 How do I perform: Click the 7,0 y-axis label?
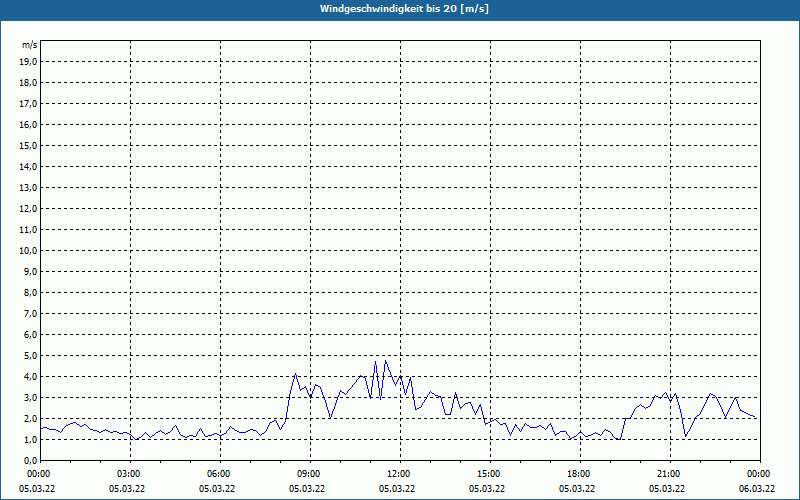pos(30,313)
